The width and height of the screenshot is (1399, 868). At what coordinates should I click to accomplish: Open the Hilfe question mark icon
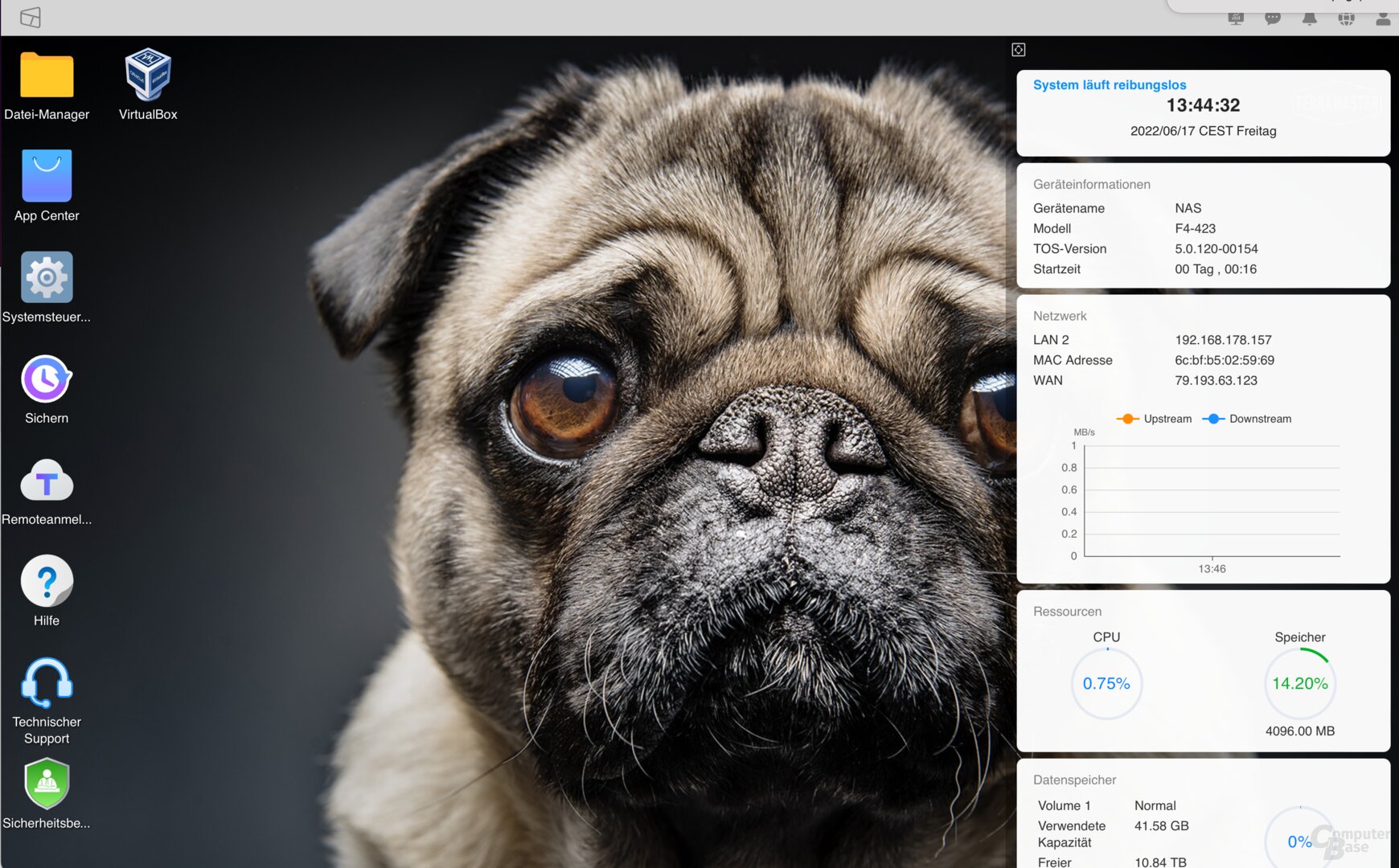(47, 580)
